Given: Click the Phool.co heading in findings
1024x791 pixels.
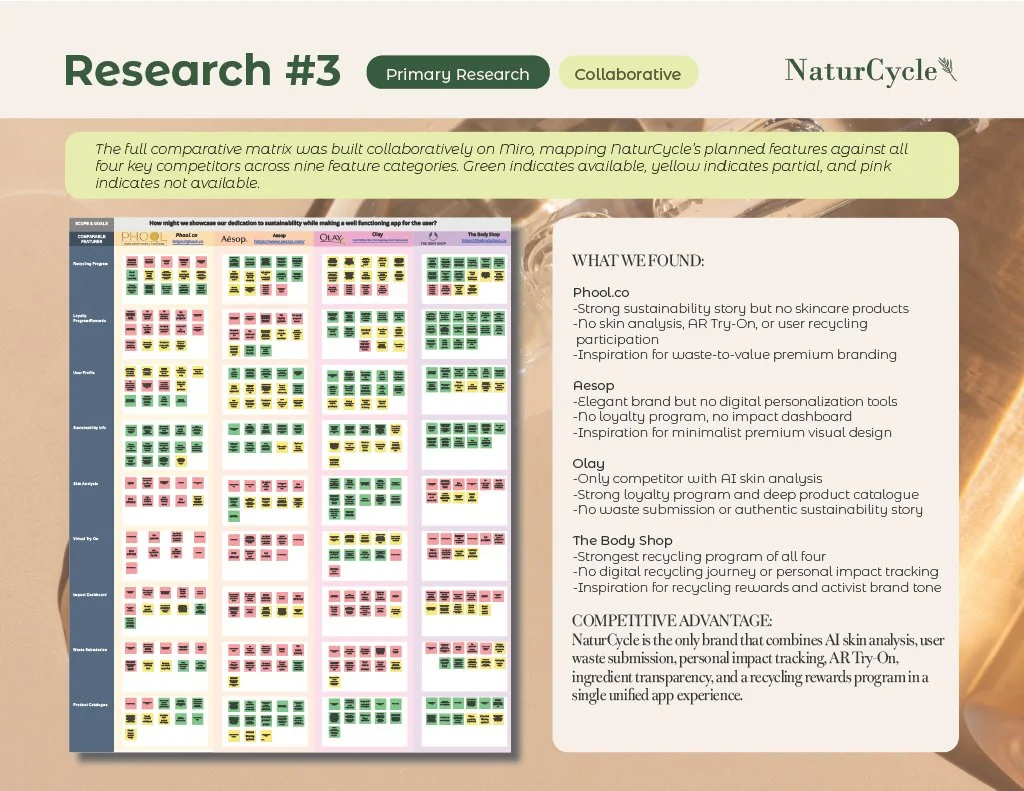Looking at the screenshot, I should pos(601,292).
